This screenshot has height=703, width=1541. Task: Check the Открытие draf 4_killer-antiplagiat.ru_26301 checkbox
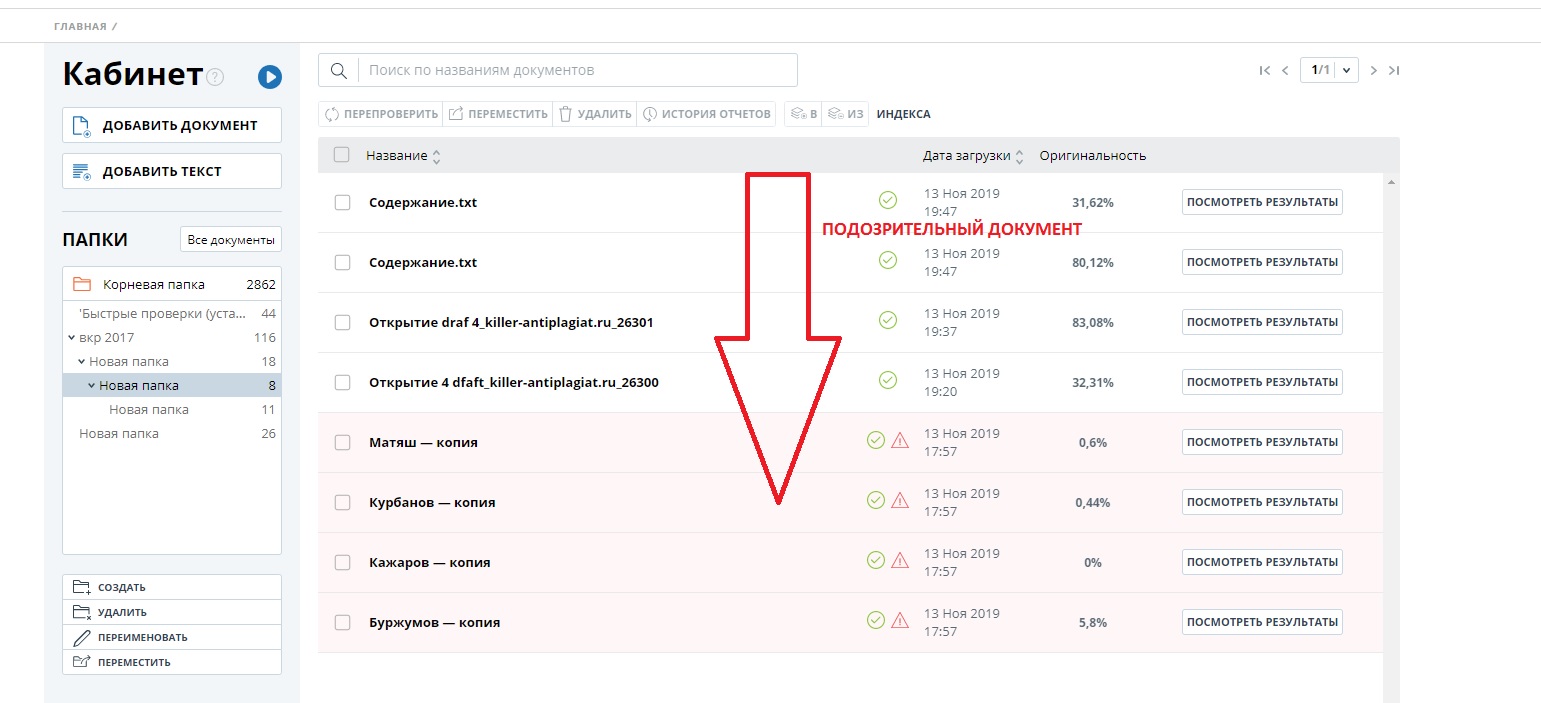pos(342,322)
